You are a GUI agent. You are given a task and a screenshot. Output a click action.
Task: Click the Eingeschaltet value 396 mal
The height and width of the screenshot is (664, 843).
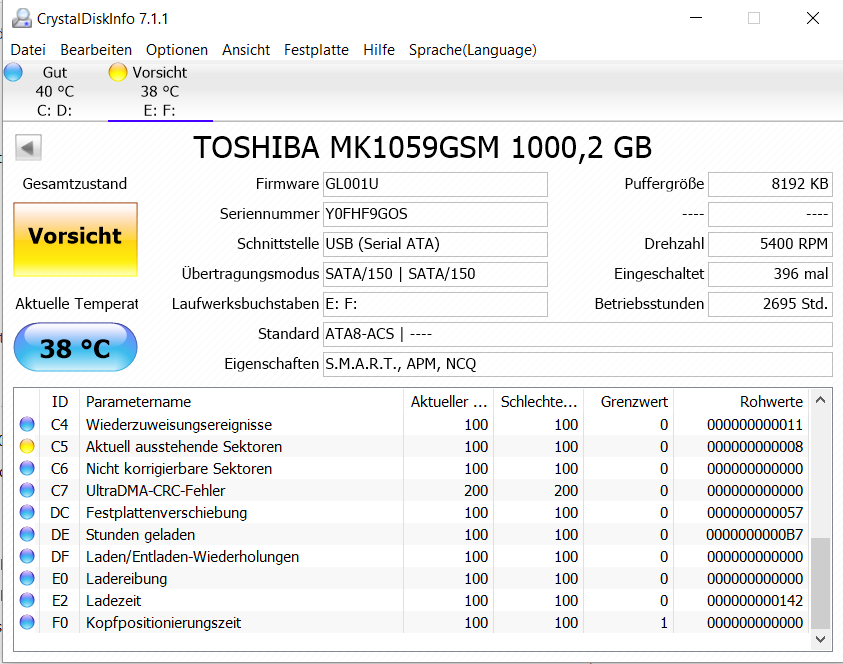coord(770,274)
